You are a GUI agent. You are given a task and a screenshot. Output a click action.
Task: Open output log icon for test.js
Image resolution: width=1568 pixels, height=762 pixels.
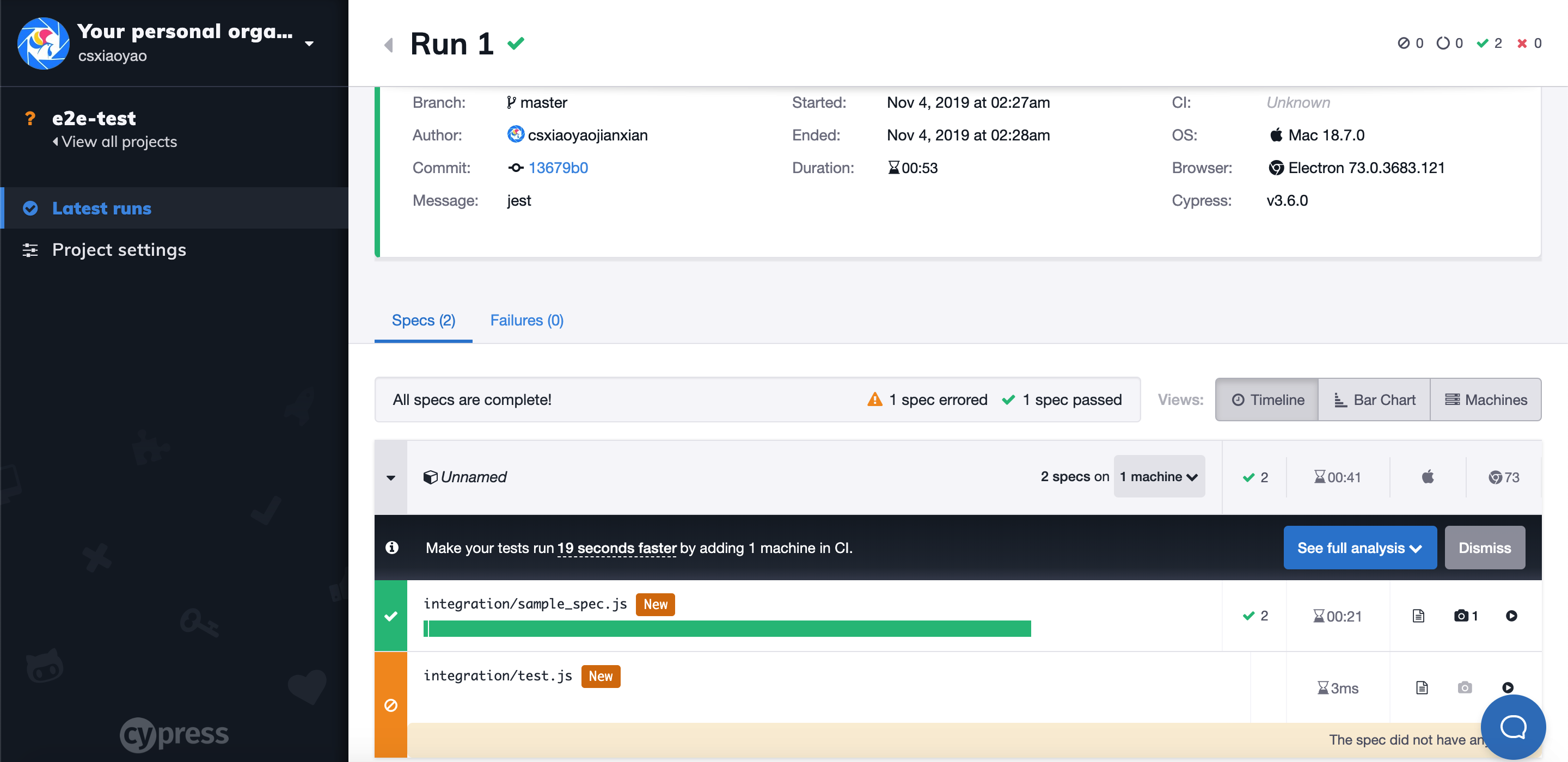click(x=1422, y=688)
